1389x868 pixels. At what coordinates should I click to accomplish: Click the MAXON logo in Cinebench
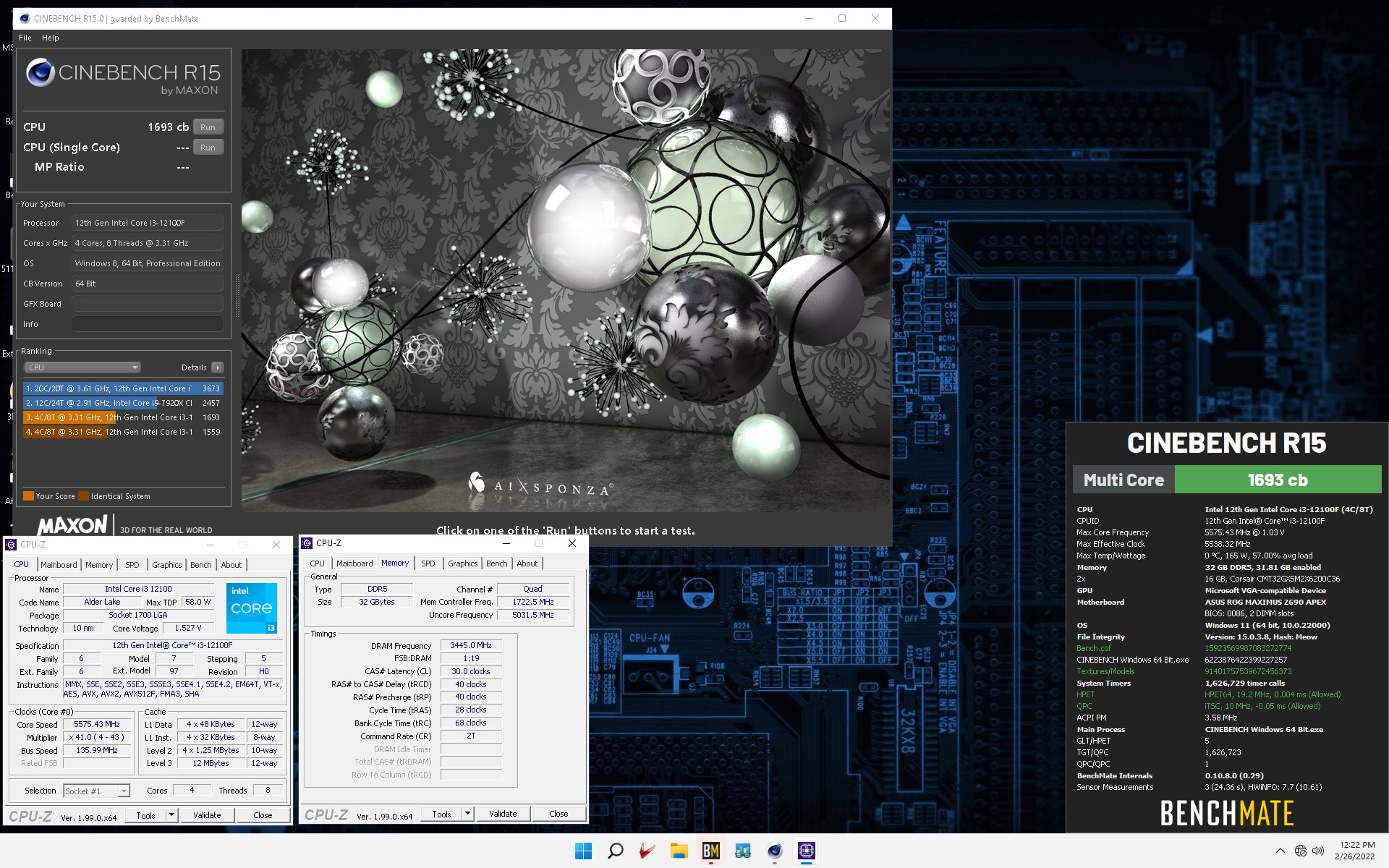pos(72,525)
